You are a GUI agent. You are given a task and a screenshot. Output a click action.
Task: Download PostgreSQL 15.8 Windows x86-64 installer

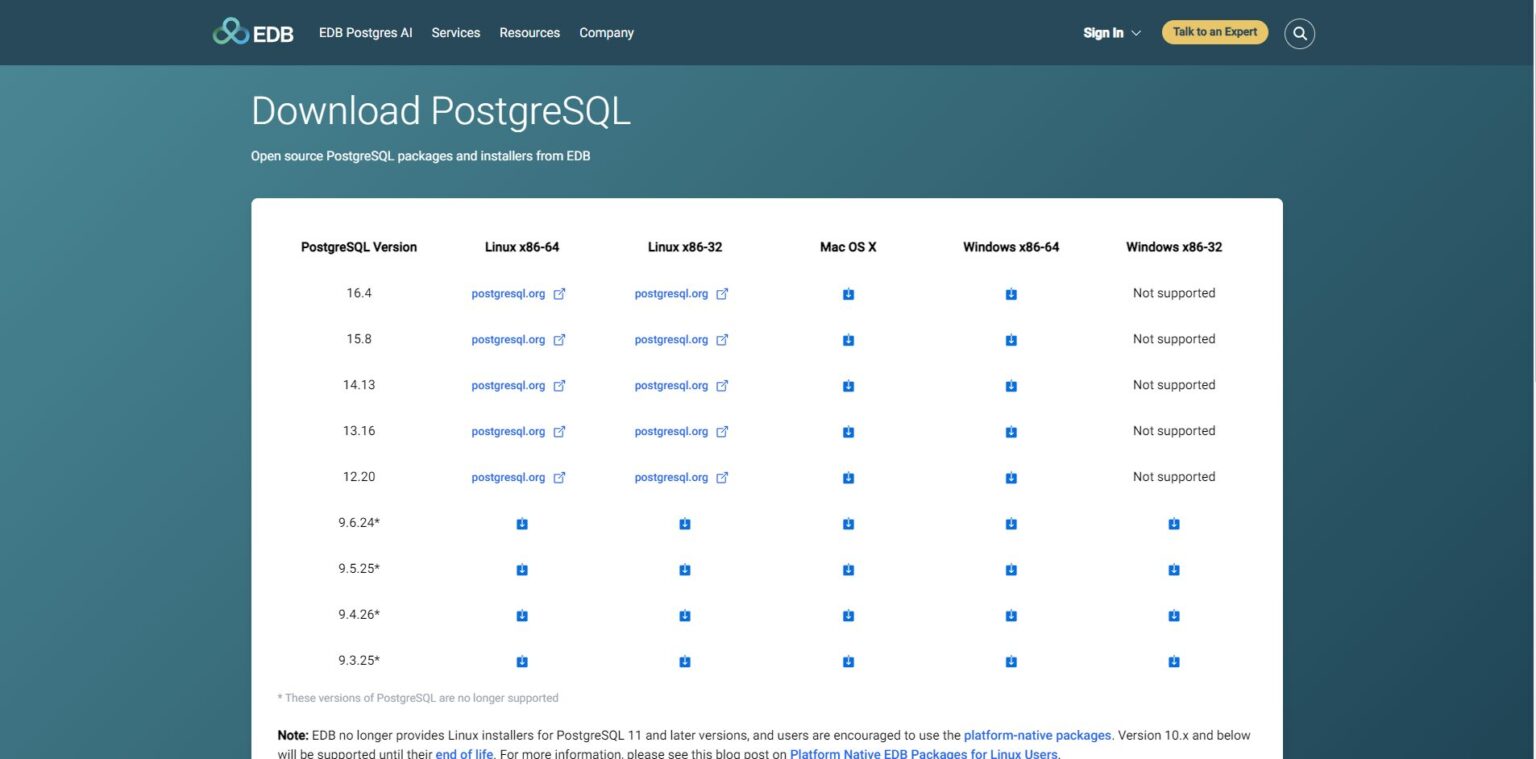(1011, 340)
